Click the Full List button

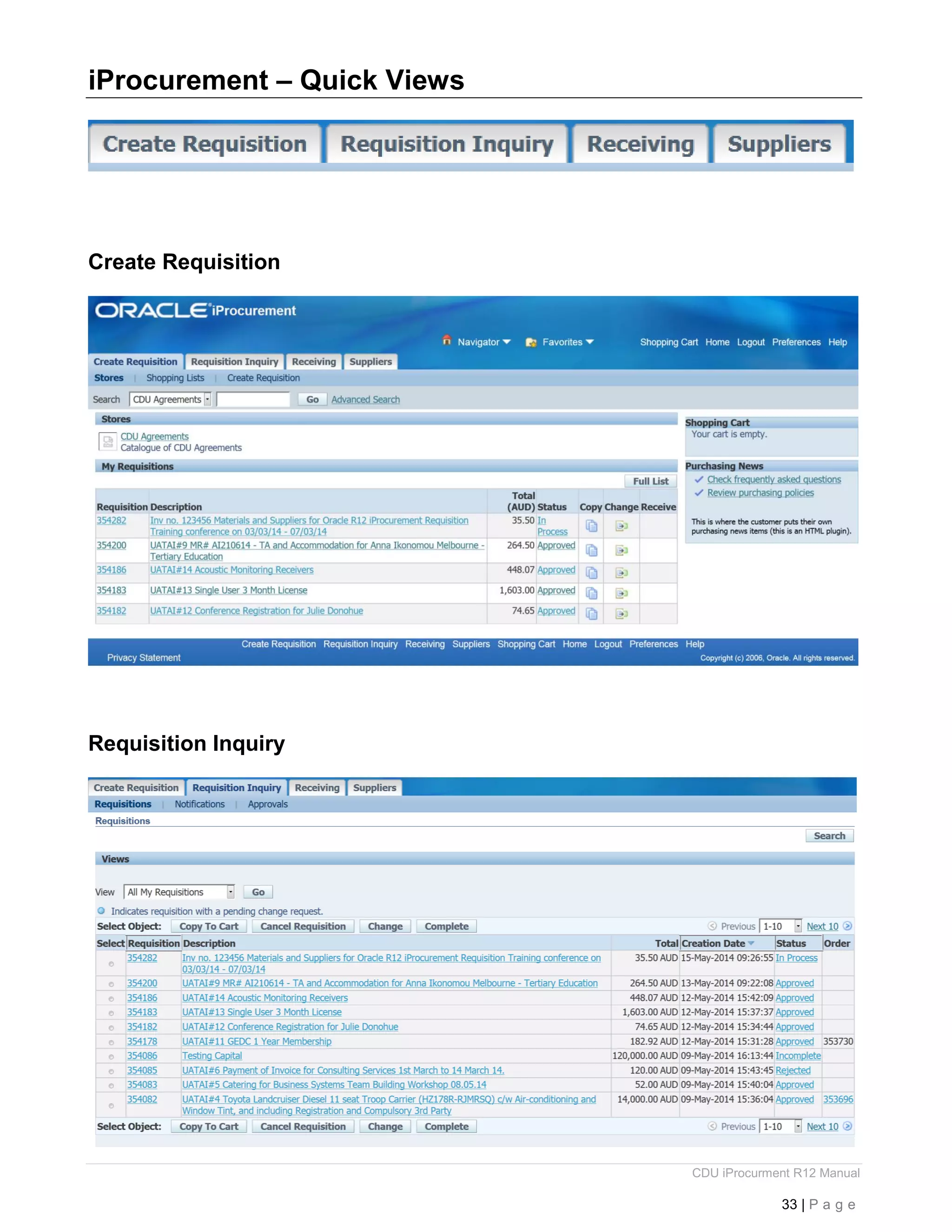point(650,481)
